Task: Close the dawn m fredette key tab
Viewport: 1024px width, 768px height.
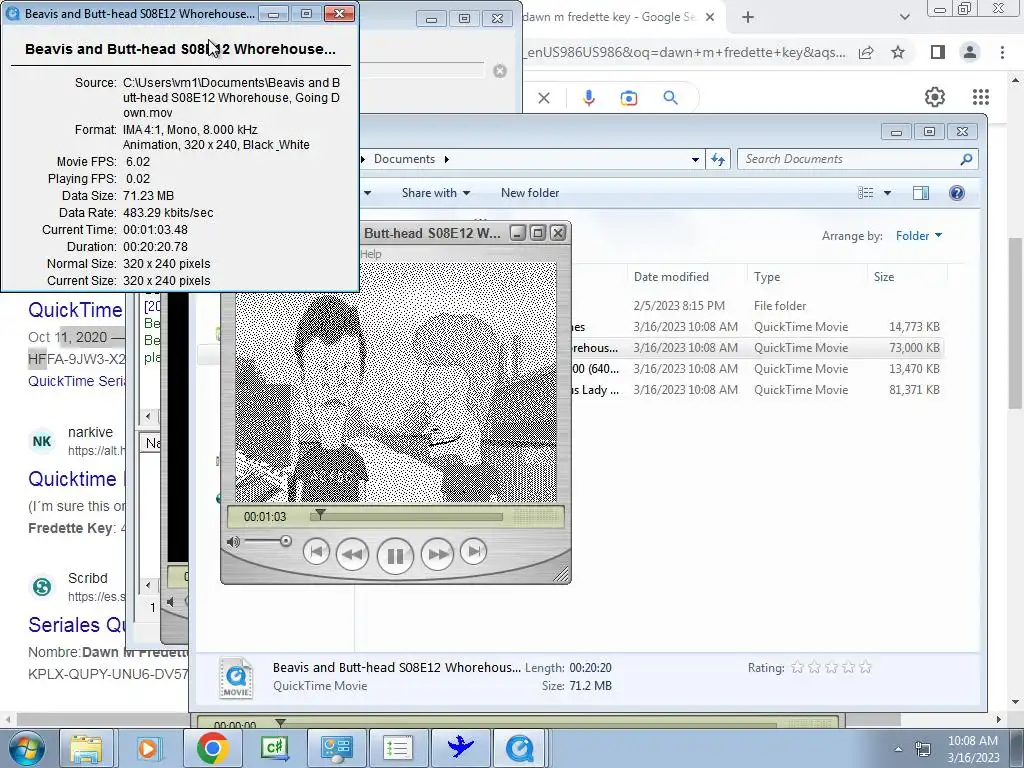Action: (711, 18)
